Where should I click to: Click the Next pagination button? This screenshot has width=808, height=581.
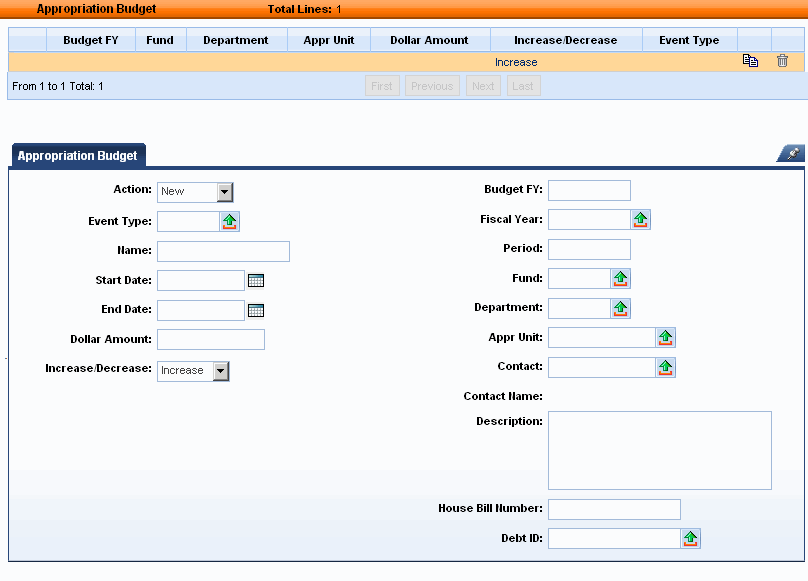click(x=483, y=86)
